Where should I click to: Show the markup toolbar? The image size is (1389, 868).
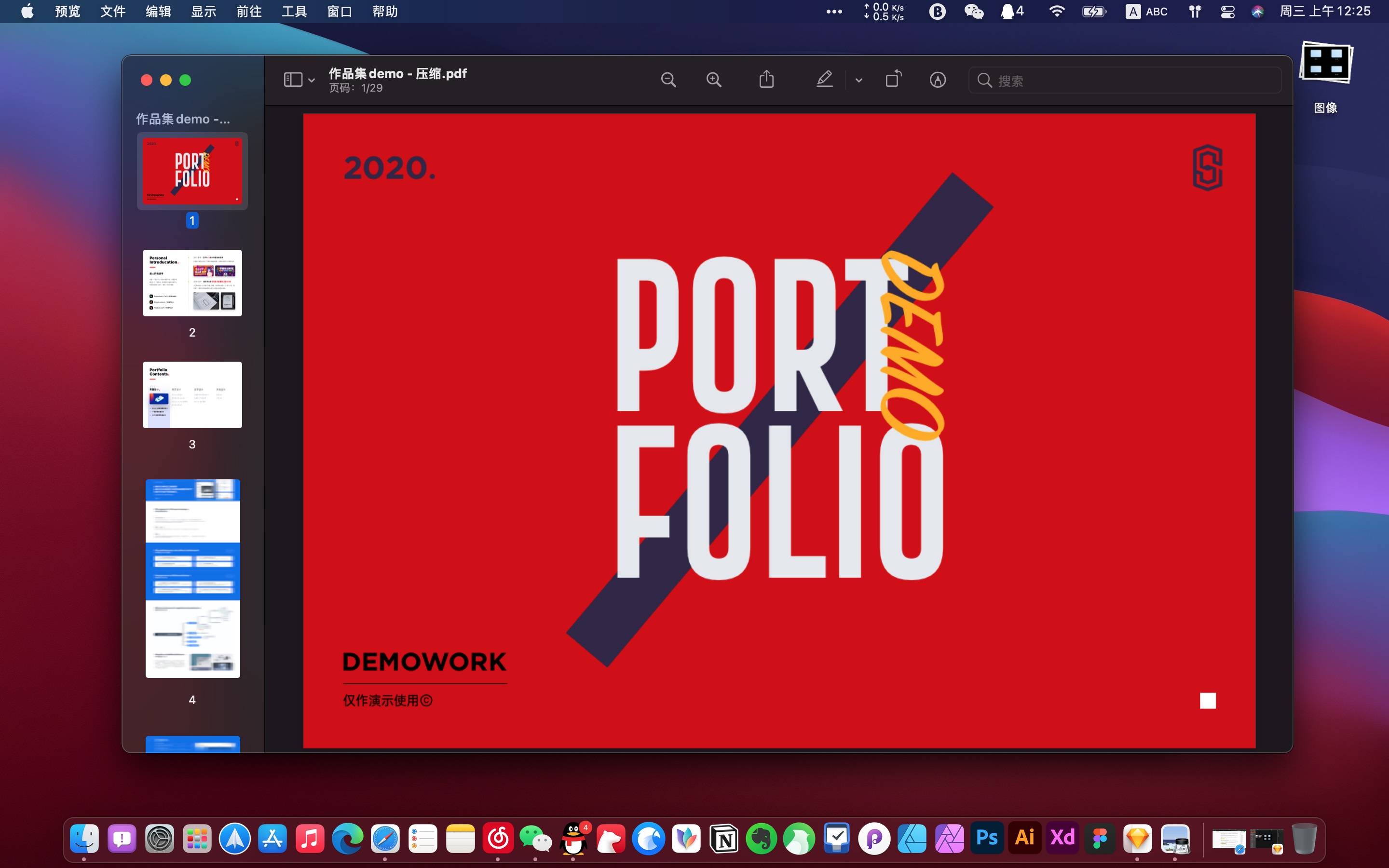[x=938, y=80]
